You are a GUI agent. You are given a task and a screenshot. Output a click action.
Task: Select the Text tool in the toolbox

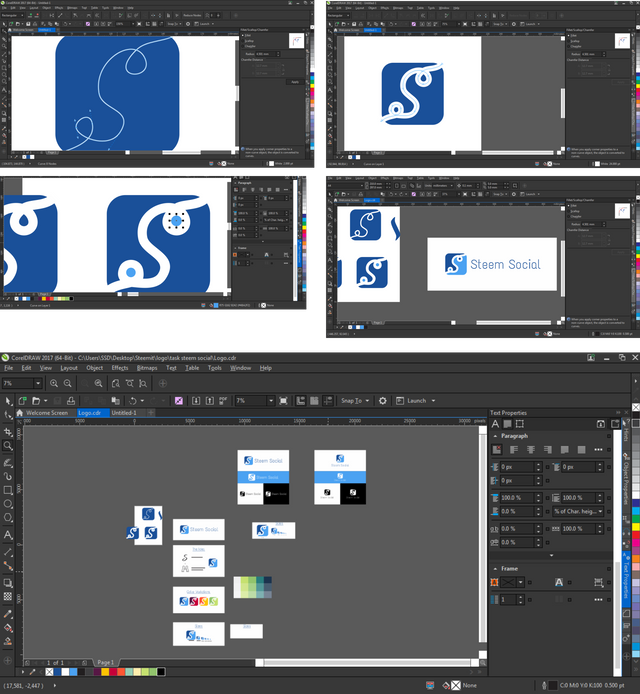click(8, 535)
